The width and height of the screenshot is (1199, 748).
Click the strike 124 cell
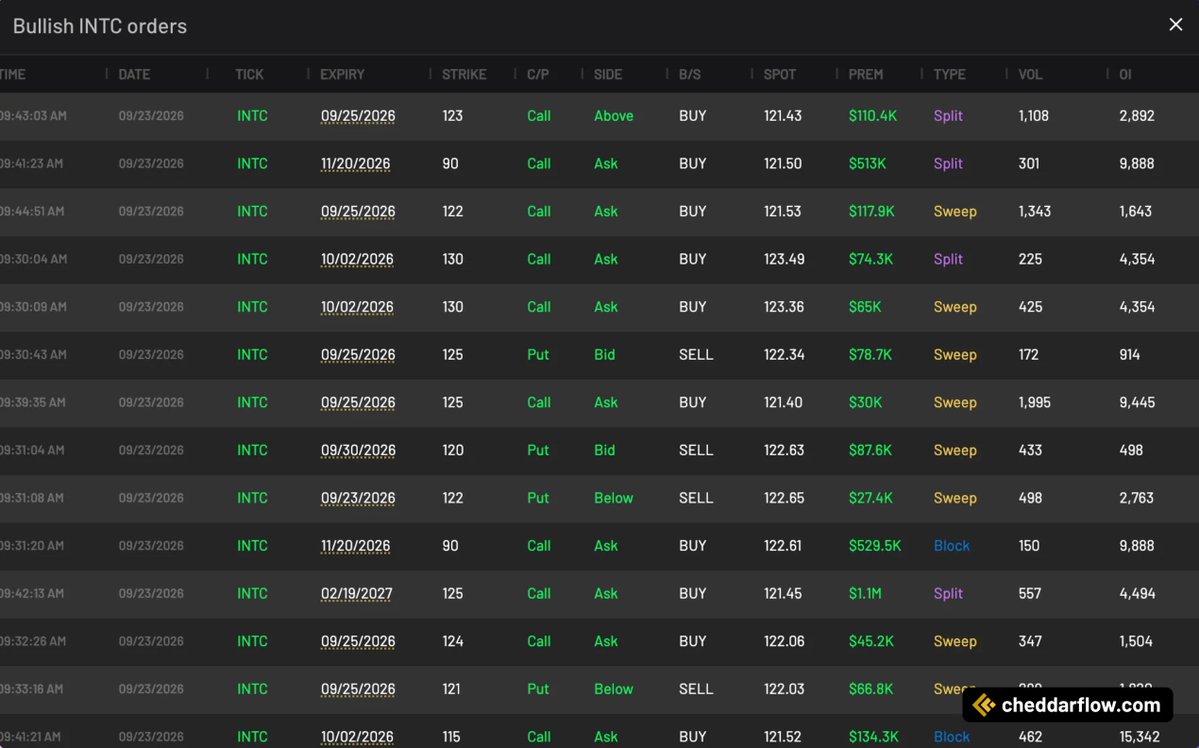pyautogui.click(x=453, y=641)
